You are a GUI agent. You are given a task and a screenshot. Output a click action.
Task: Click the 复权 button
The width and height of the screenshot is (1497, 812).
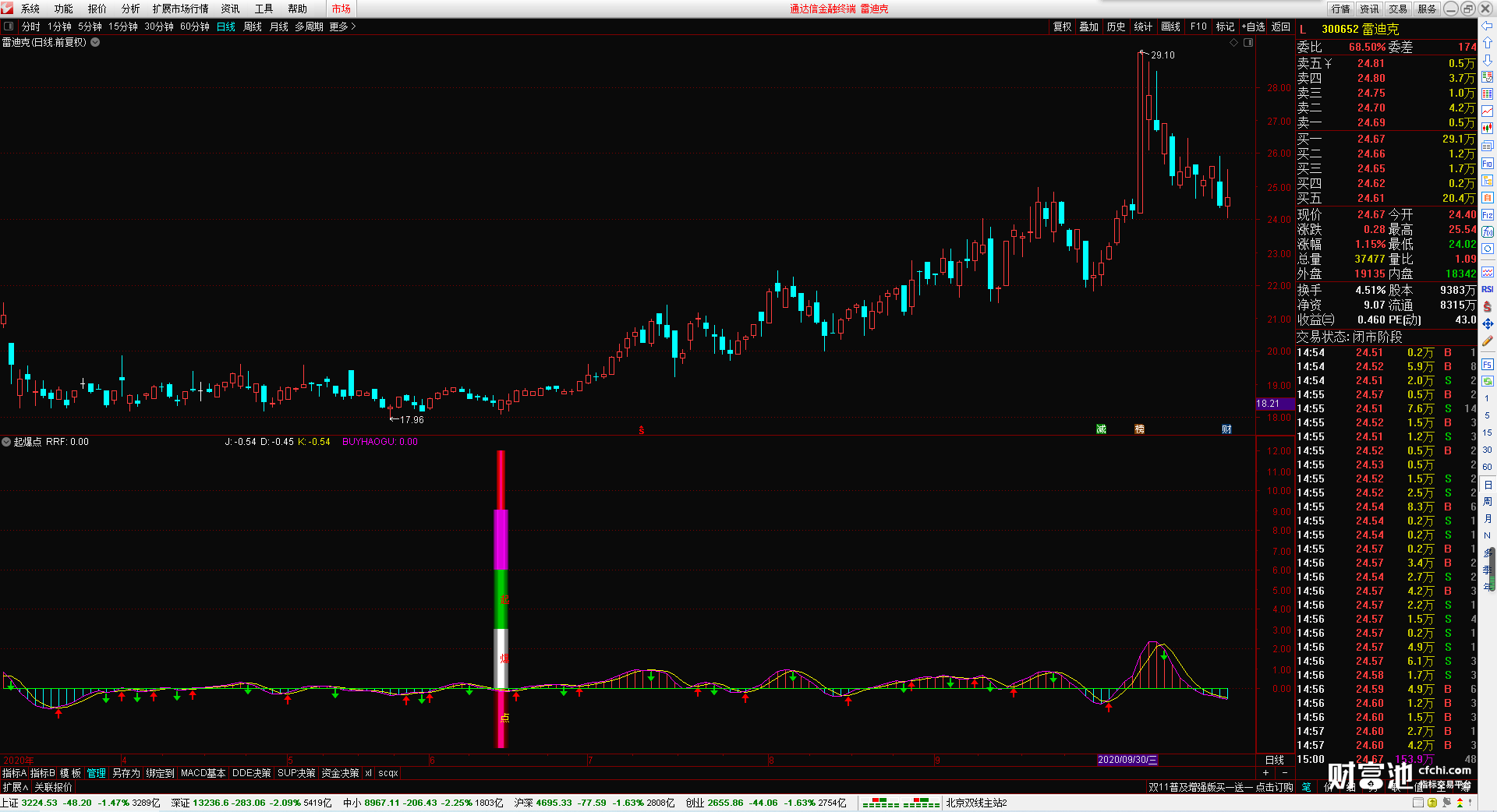pyautogui.click(x=1062, y=26)
